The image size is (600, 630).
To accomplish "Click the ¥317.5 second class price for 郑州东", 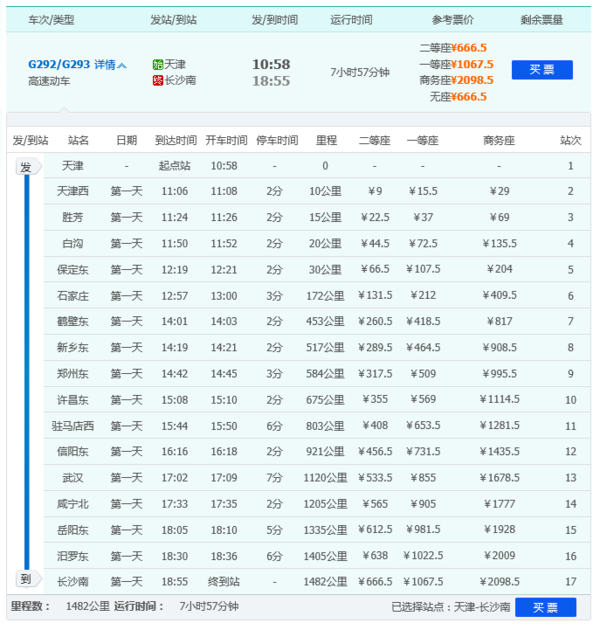I will pos(375,374).
